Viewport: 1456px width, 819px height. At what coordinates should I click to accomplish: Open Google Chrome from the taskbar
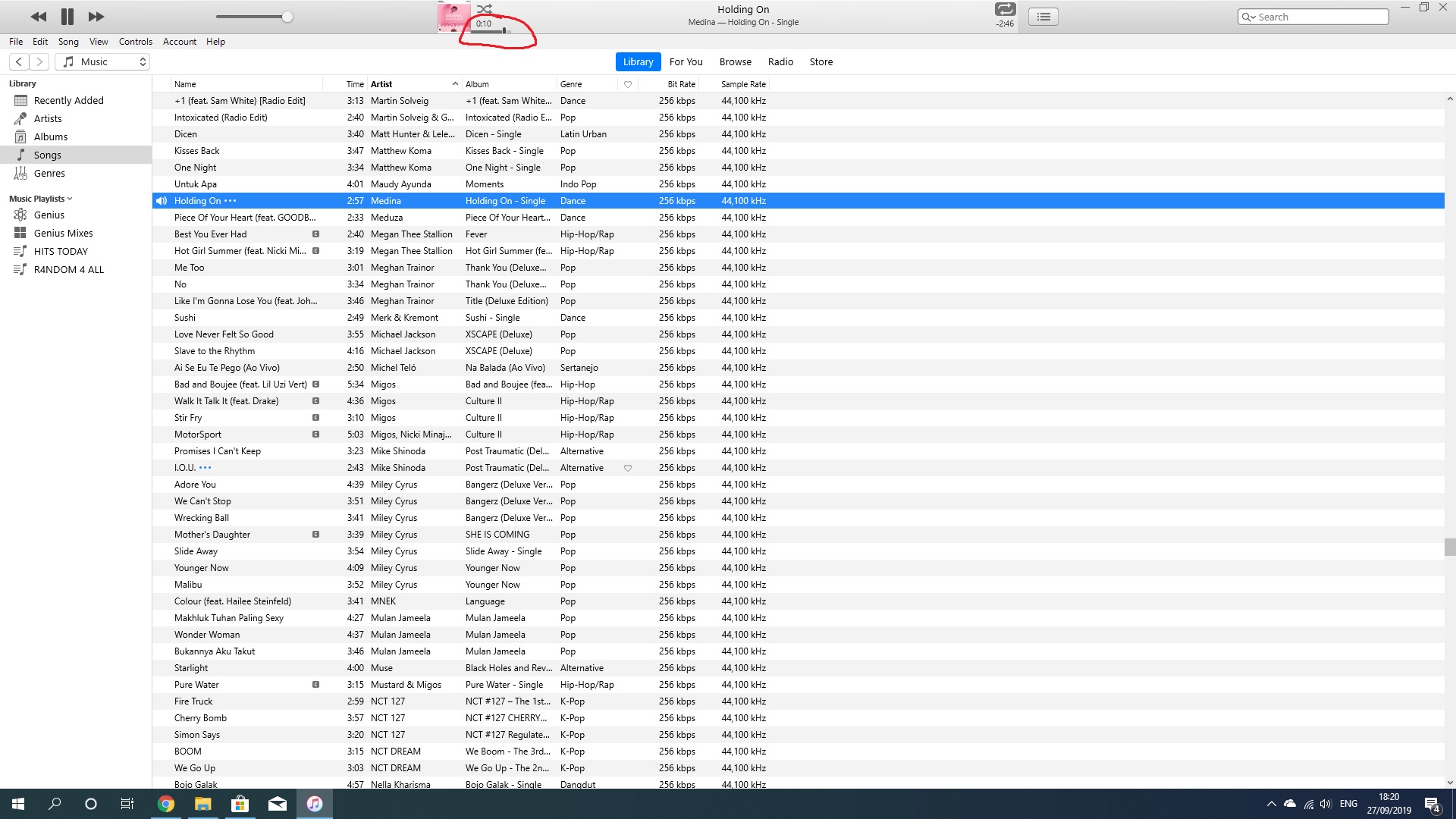pyautogui.click(x=165, y=804)
